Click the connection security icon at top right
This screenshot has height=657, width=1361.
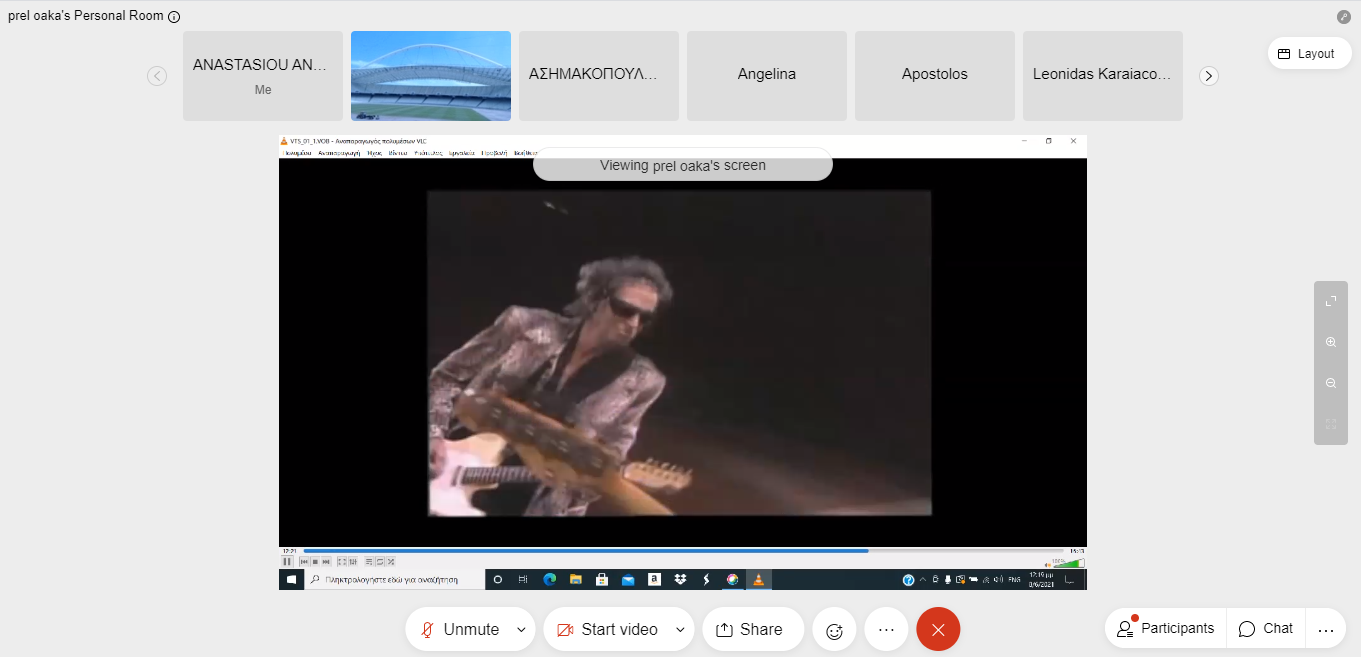tap(1344, 17)
